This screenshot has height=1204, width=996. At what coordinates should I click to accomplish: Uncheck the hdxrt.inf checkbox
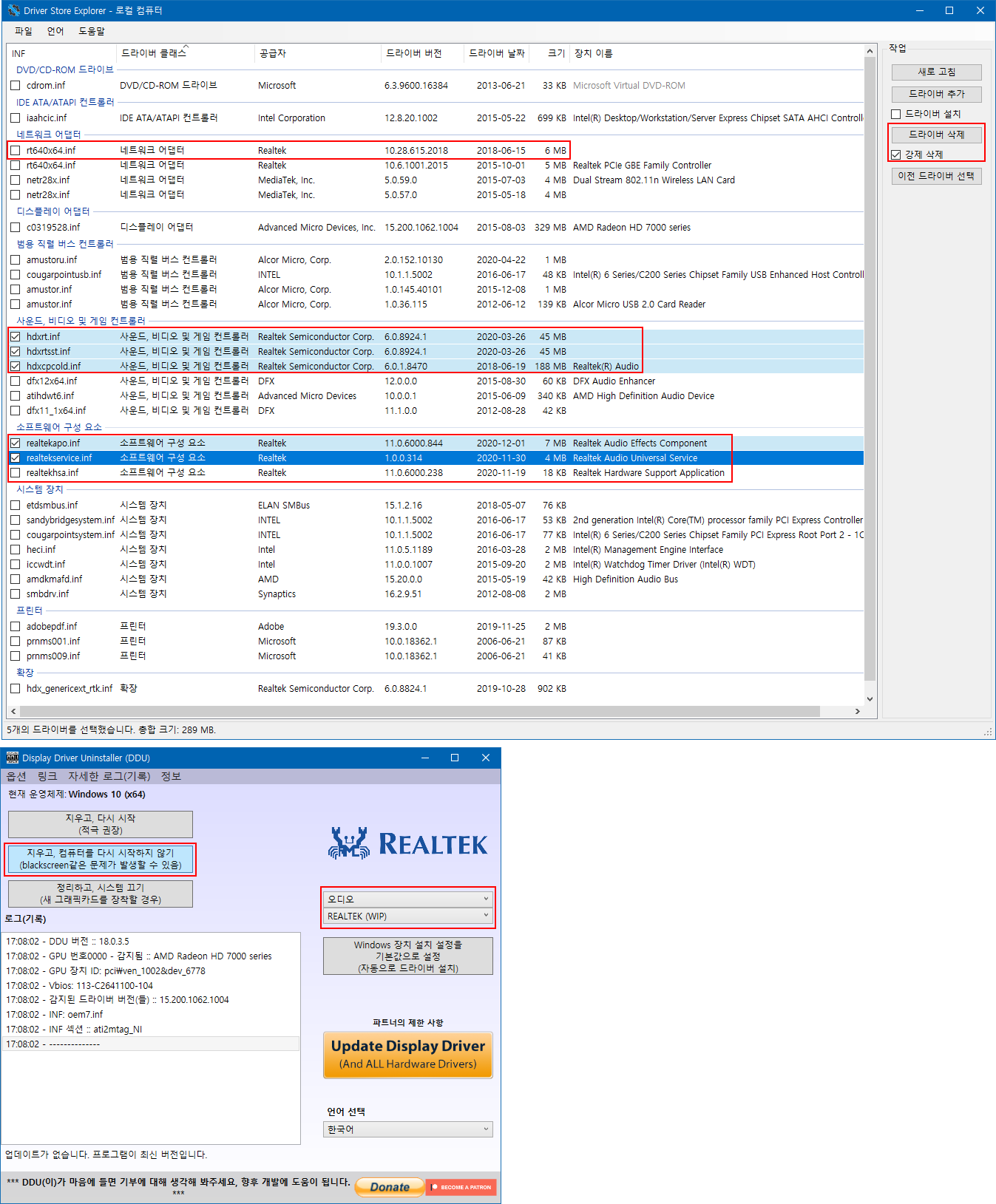[x=16, y=337]
